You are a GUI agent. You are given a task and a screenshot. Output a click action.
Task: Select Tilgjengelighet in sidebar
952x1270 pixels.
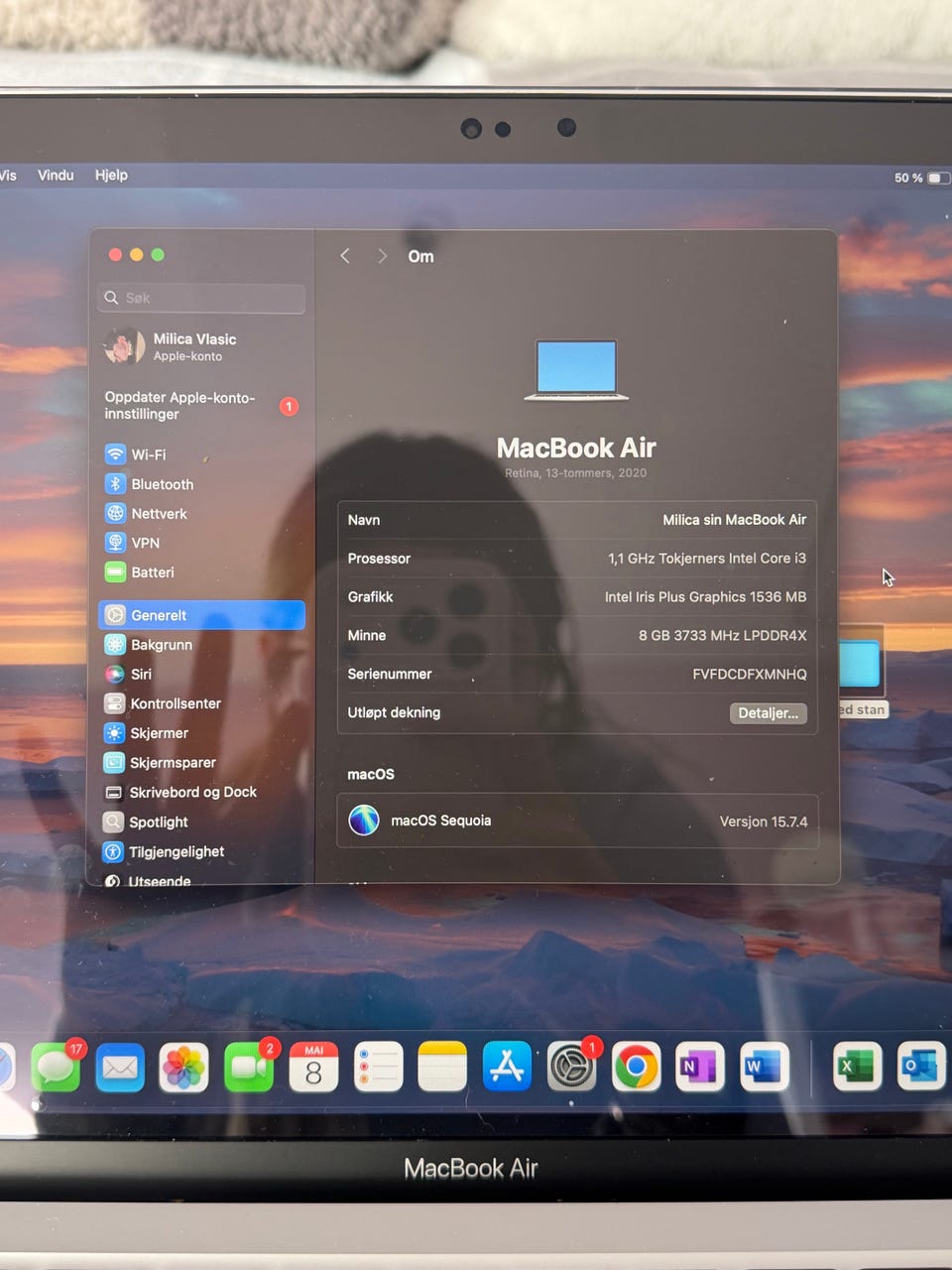click(x=201, y=851)
